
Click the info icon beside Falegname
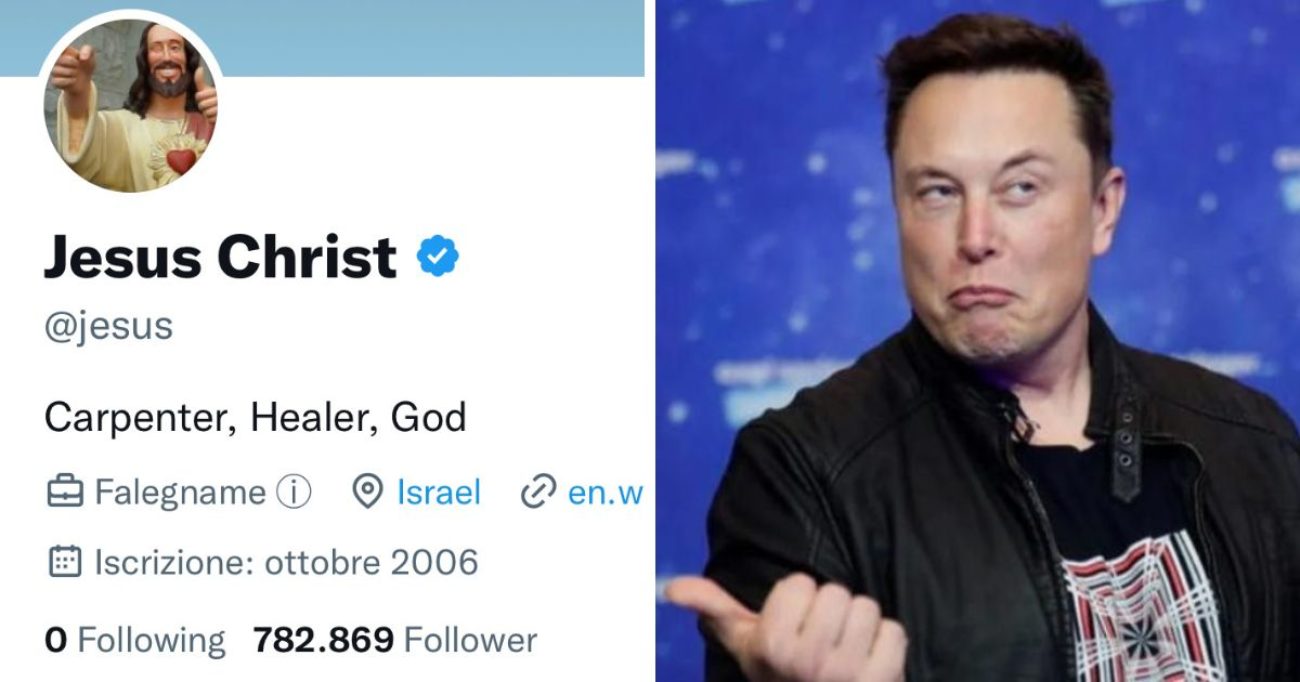294,492
